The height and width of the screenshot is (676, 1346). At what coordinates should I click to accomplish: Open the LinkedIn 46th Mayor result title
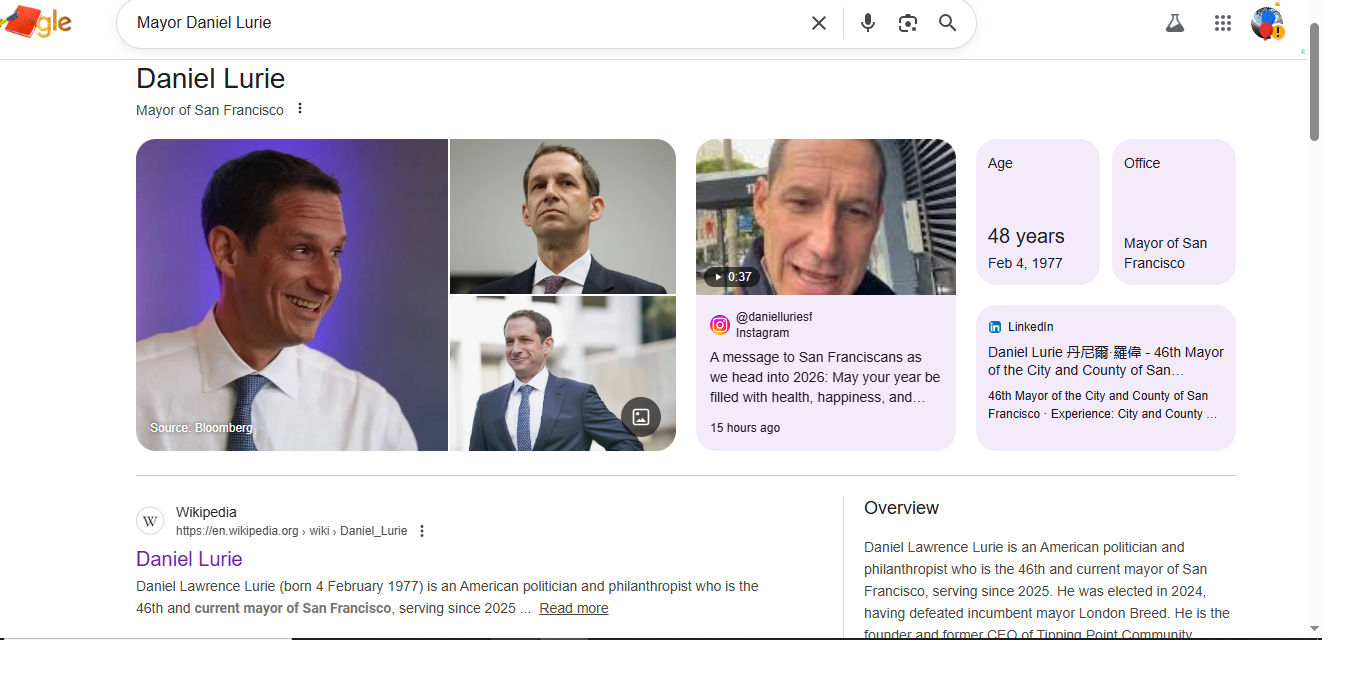(x=1106, y=361)
